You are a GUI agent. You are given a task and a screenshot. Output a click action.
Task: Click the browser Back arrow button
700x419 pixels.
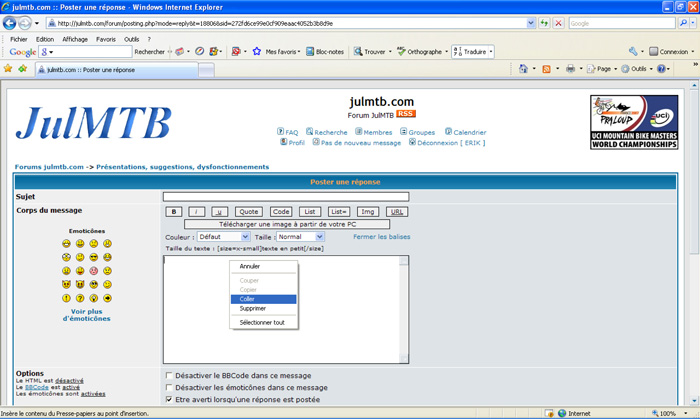11,23
